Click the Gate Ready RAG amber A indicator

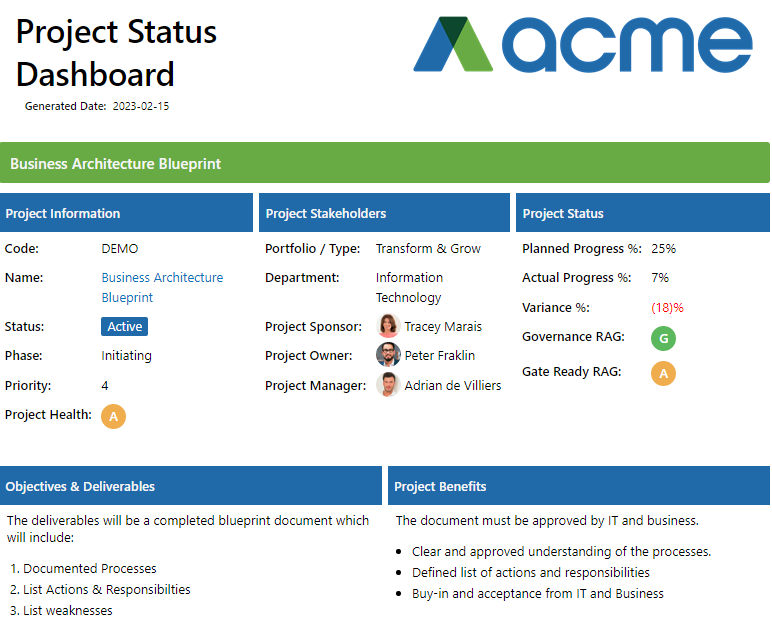(663, 373)
